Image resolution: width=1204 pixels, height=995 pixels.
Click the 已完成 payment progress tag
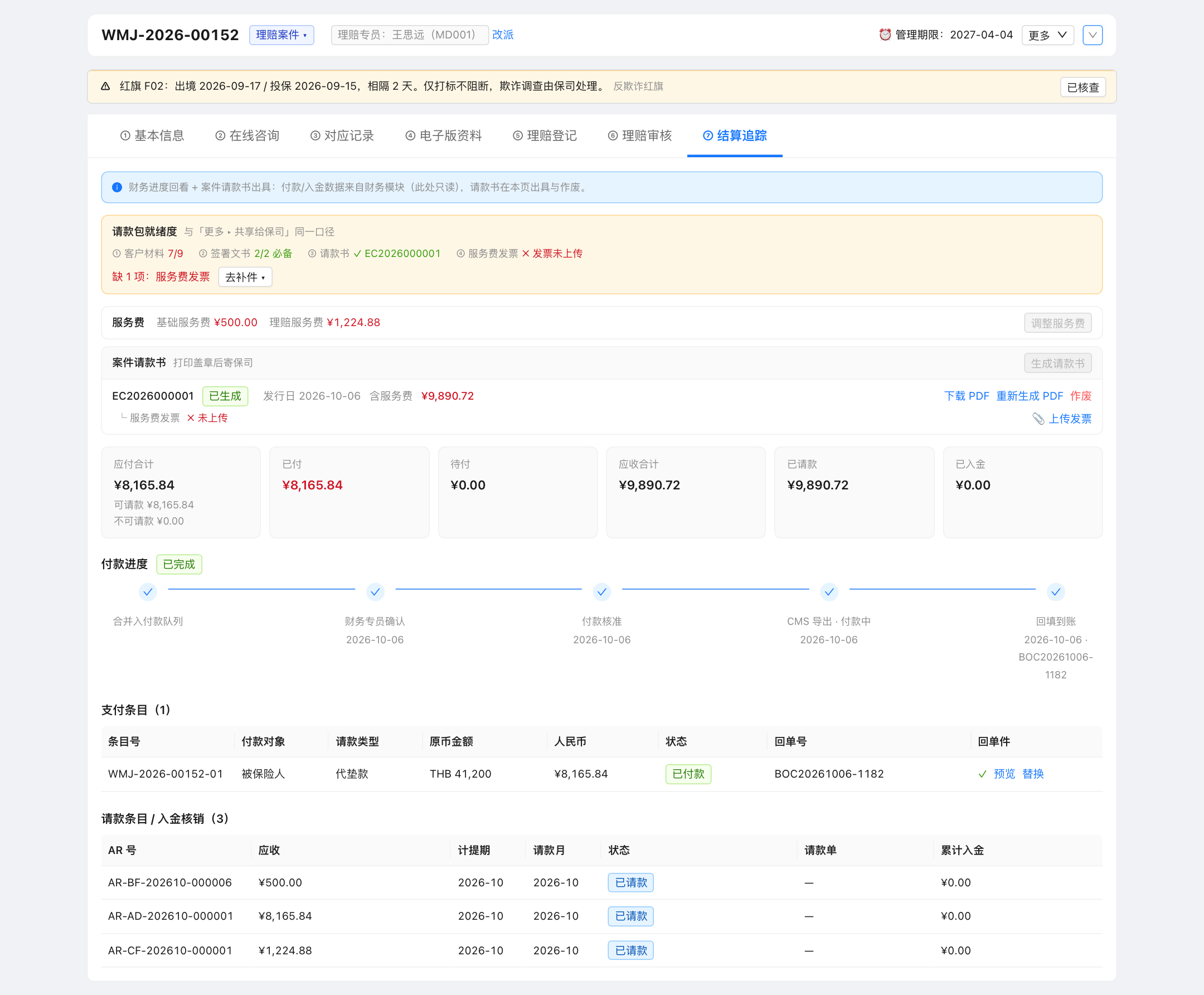[x=179, y=565]
